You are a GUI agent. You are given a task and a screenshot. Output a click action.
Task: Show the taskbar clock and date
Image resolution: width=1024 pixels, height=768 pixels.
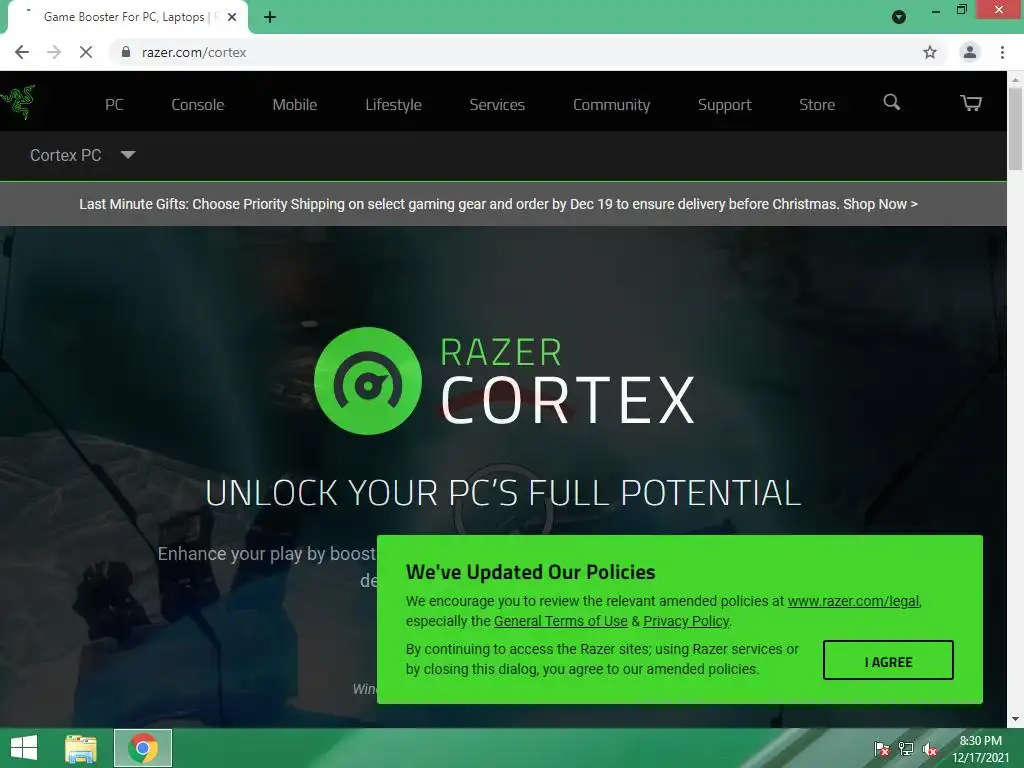(x=980, y=749)
